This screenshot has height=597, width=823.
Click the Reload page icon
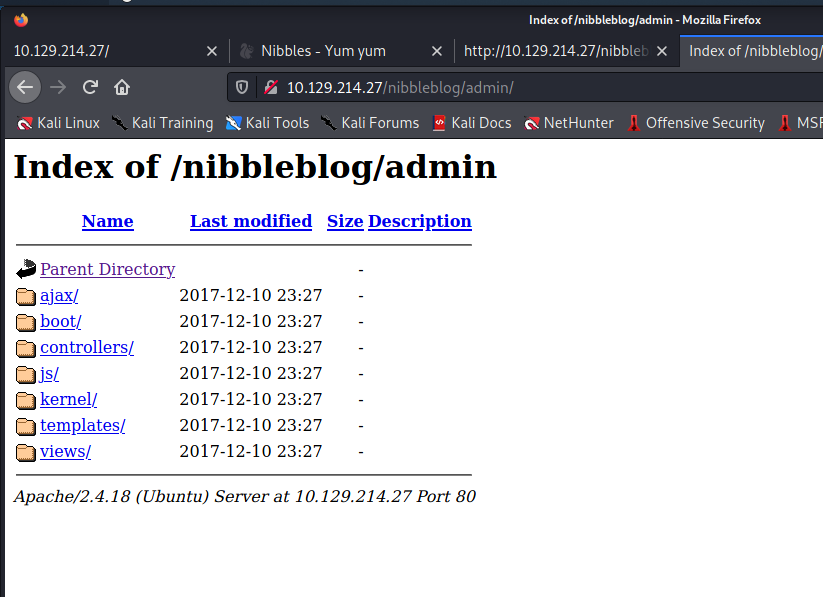[90, 87]
